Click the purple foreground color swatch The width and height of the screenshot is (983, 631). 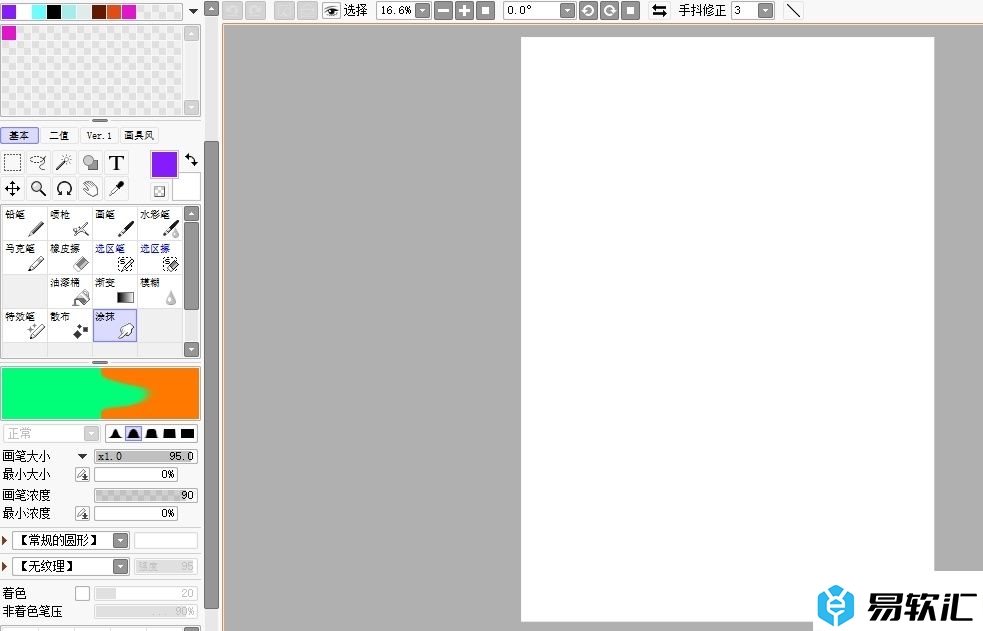coord(164,164)
